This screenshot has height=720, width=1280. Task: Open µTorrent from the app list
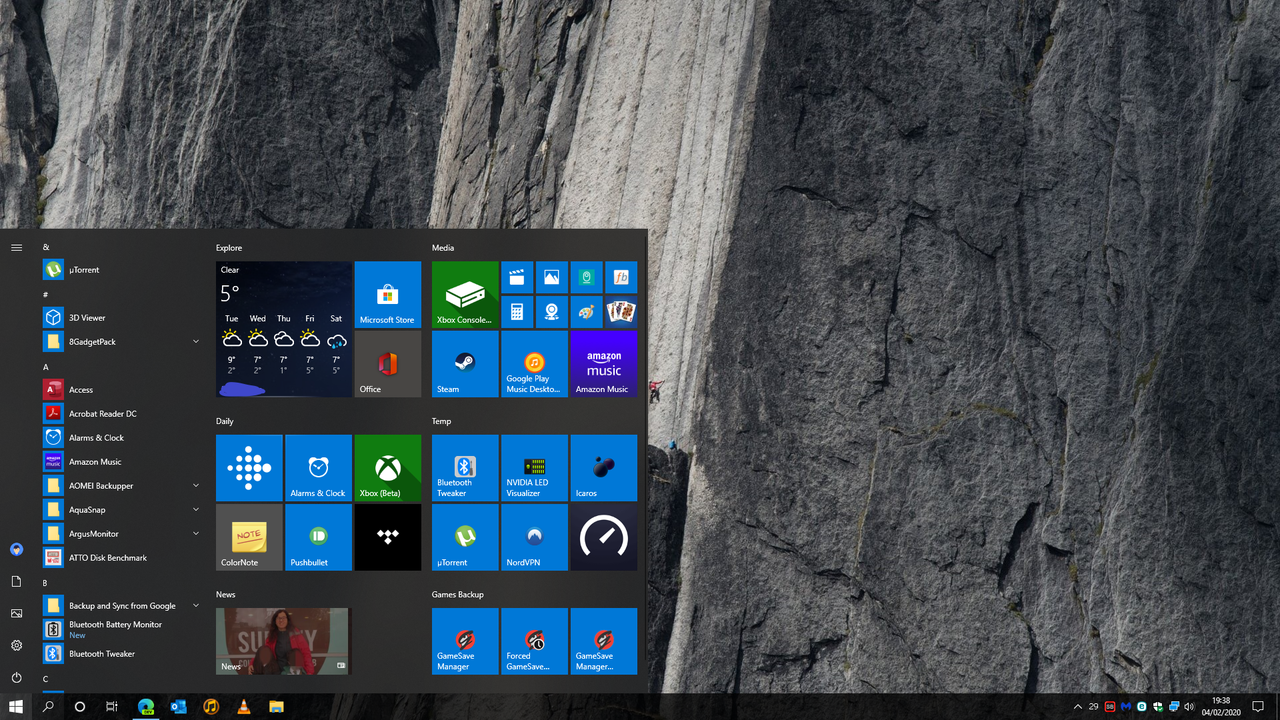[x=120, y=270]
